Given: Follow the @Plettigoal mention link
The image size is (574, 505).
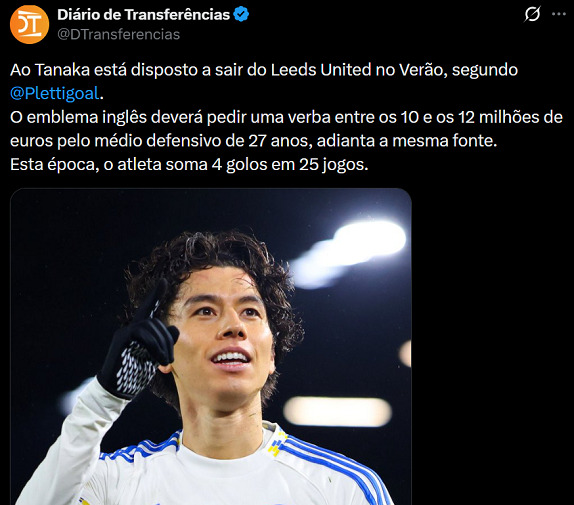Looking at the screenshot, I should click(x=55, y=93).
